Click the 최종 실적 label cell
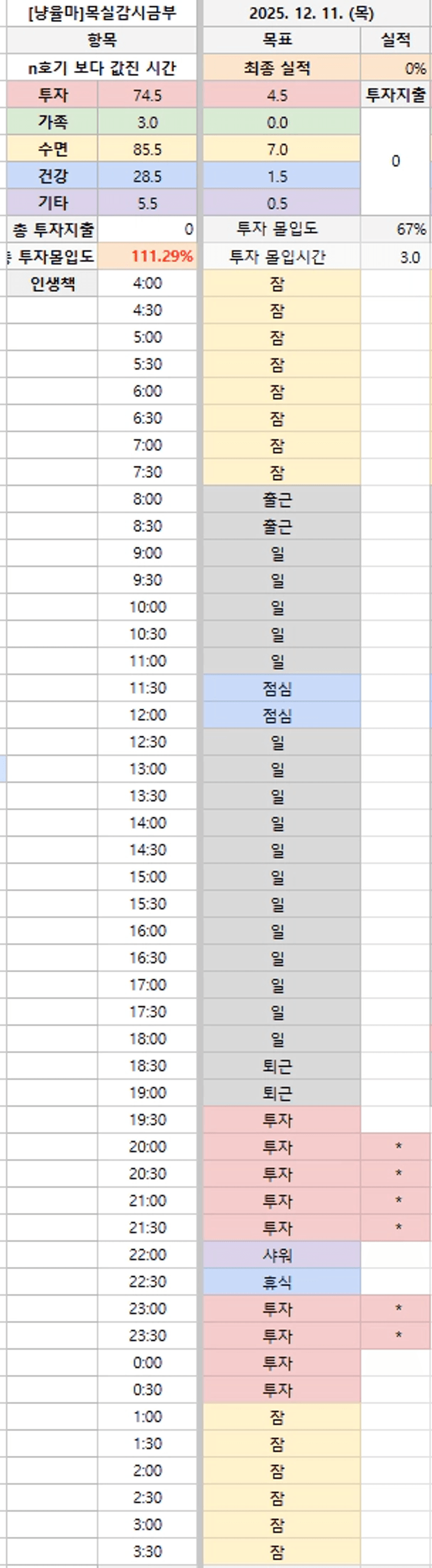Image resolution: width=432 pixels, height=1568 pixels. pos(277,67)
